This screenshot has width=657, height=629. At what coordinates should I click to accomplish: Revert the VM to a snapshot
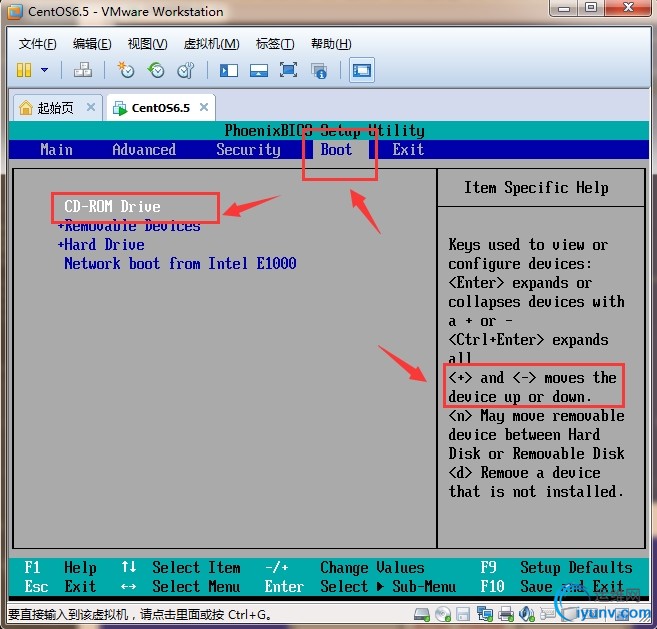156,70
